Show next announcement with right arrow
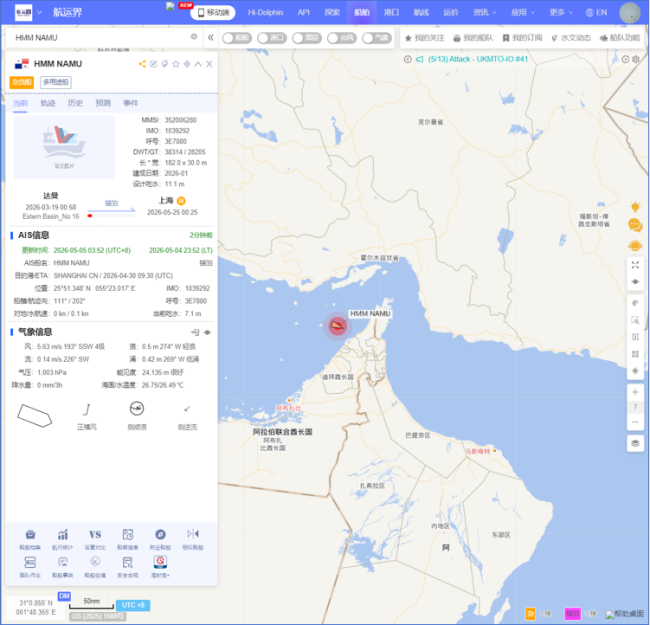The width and height of the screenshot is (650, 625). click(625, 59)
